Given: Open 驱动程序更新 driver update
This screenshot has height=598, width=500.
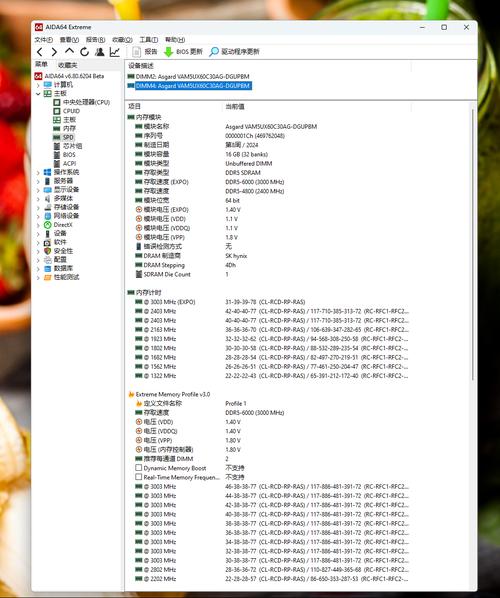Looking at the screenshot, I should point(234,51).
